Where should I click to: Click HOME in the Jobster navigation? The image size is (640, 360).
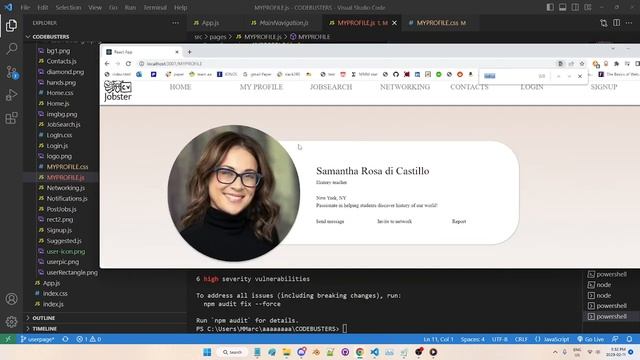click(x=180, y=87)
